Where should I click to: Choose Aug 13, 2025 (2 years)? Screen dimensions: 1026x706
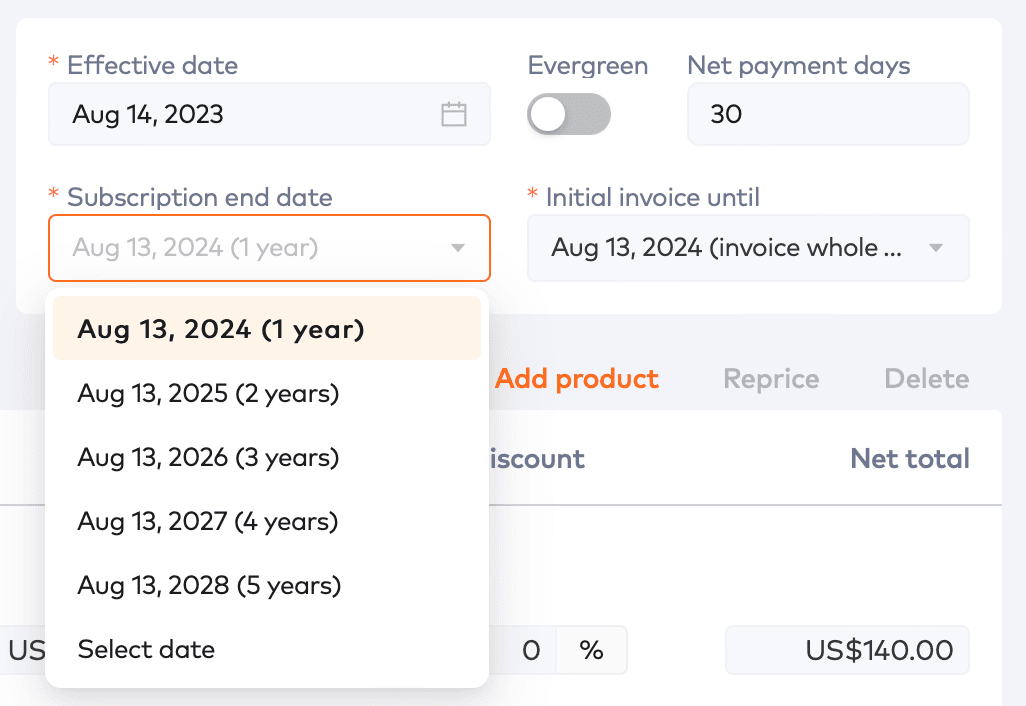click(x=267, y=393)
